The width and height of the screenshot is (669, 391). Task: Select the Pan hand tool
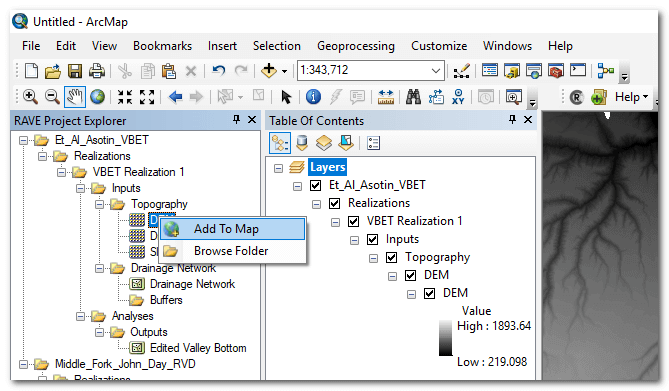point(74,97)
